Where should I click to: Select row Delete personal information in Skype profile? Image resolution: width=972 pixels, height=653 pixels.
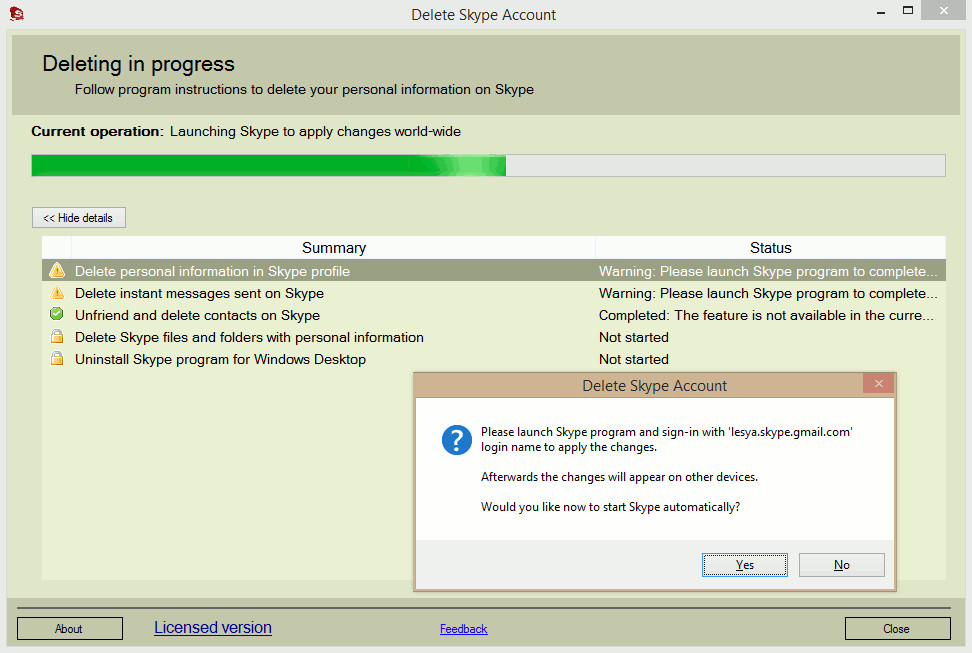point(494,270)
